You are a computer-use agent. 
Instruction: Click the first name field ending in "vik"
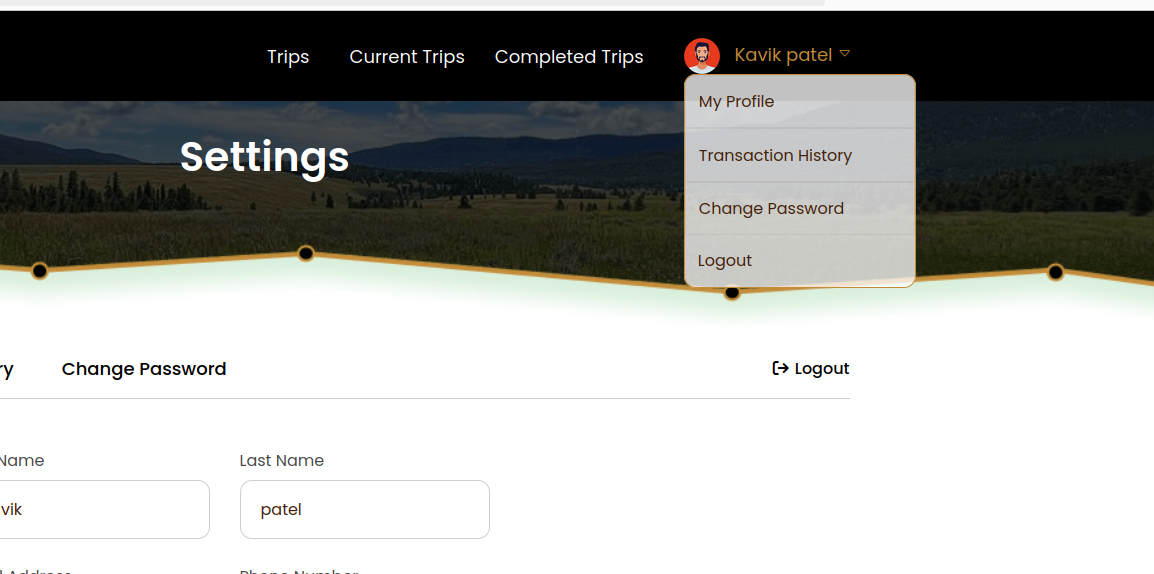point(100,509)
